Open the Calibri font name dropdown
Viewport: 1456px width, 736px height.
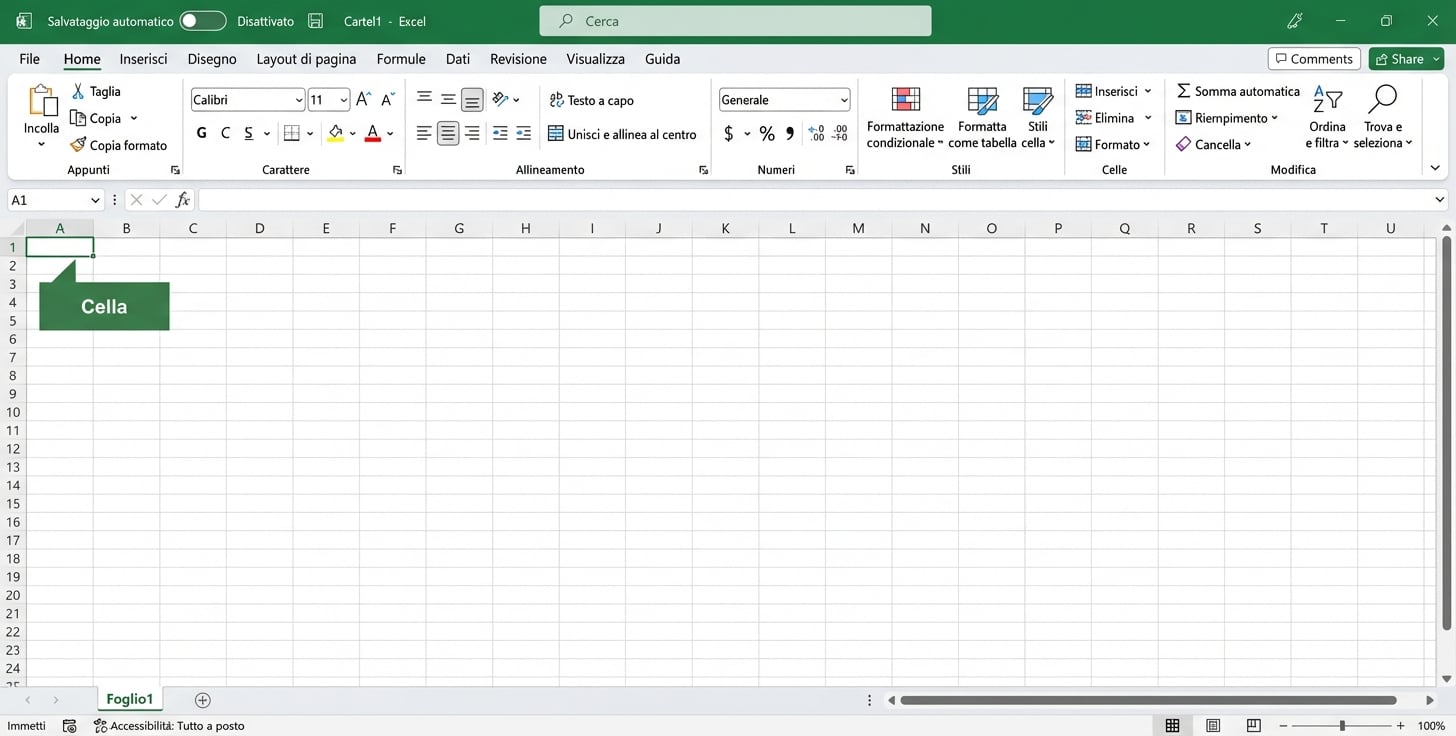pyautogui.click(x=299, y=100)
